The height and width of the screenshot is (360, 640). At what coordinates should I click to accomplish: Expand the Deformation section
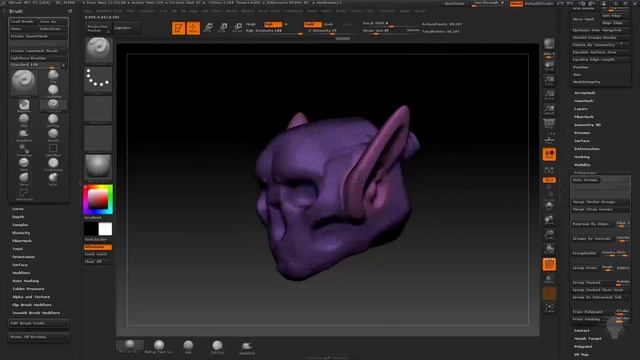click(x=587, y=149)
